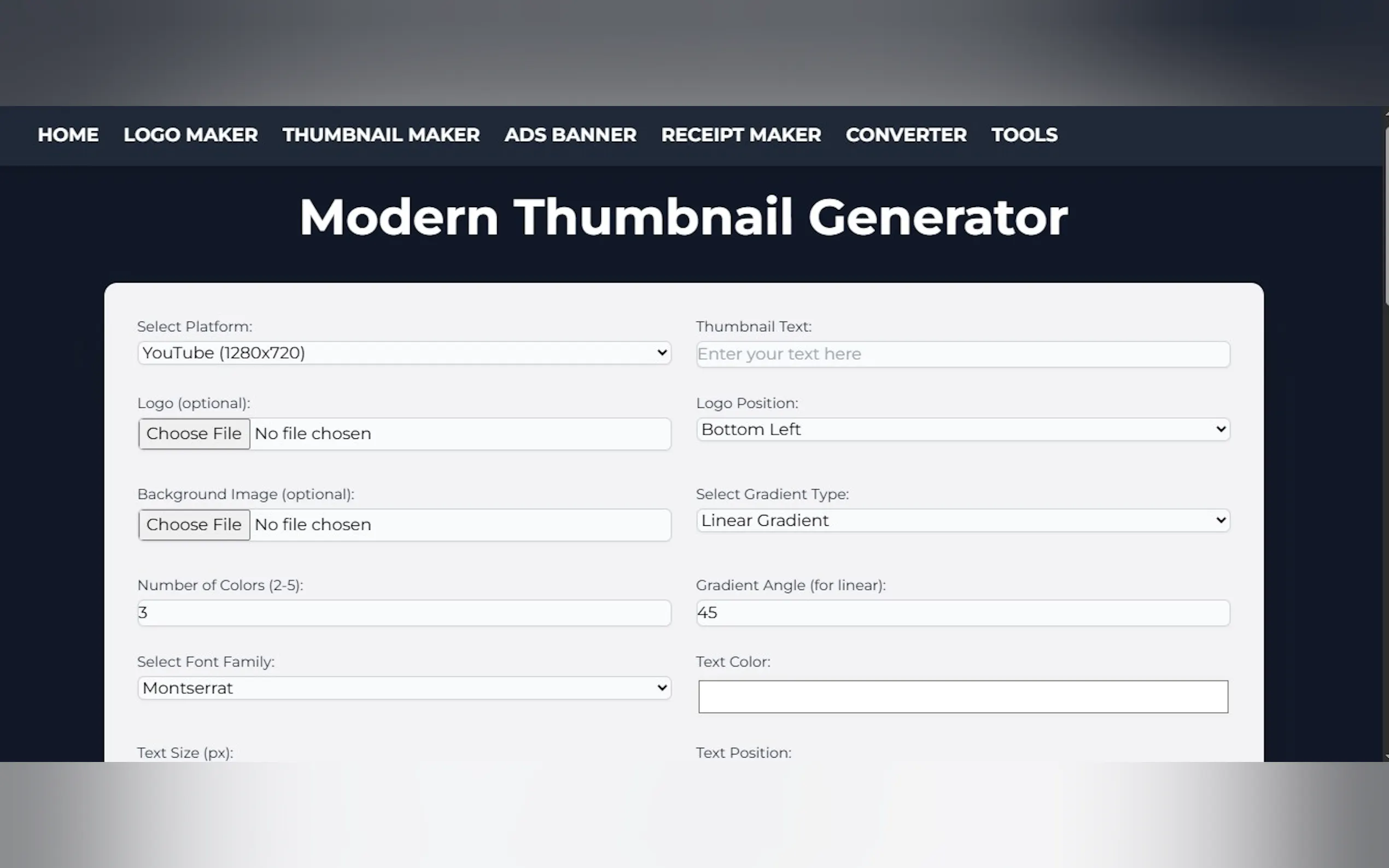The height and width of the screenshot is (868, 1389).
Task: Open the Select Font Family dropdown
Action: point(404,688)
